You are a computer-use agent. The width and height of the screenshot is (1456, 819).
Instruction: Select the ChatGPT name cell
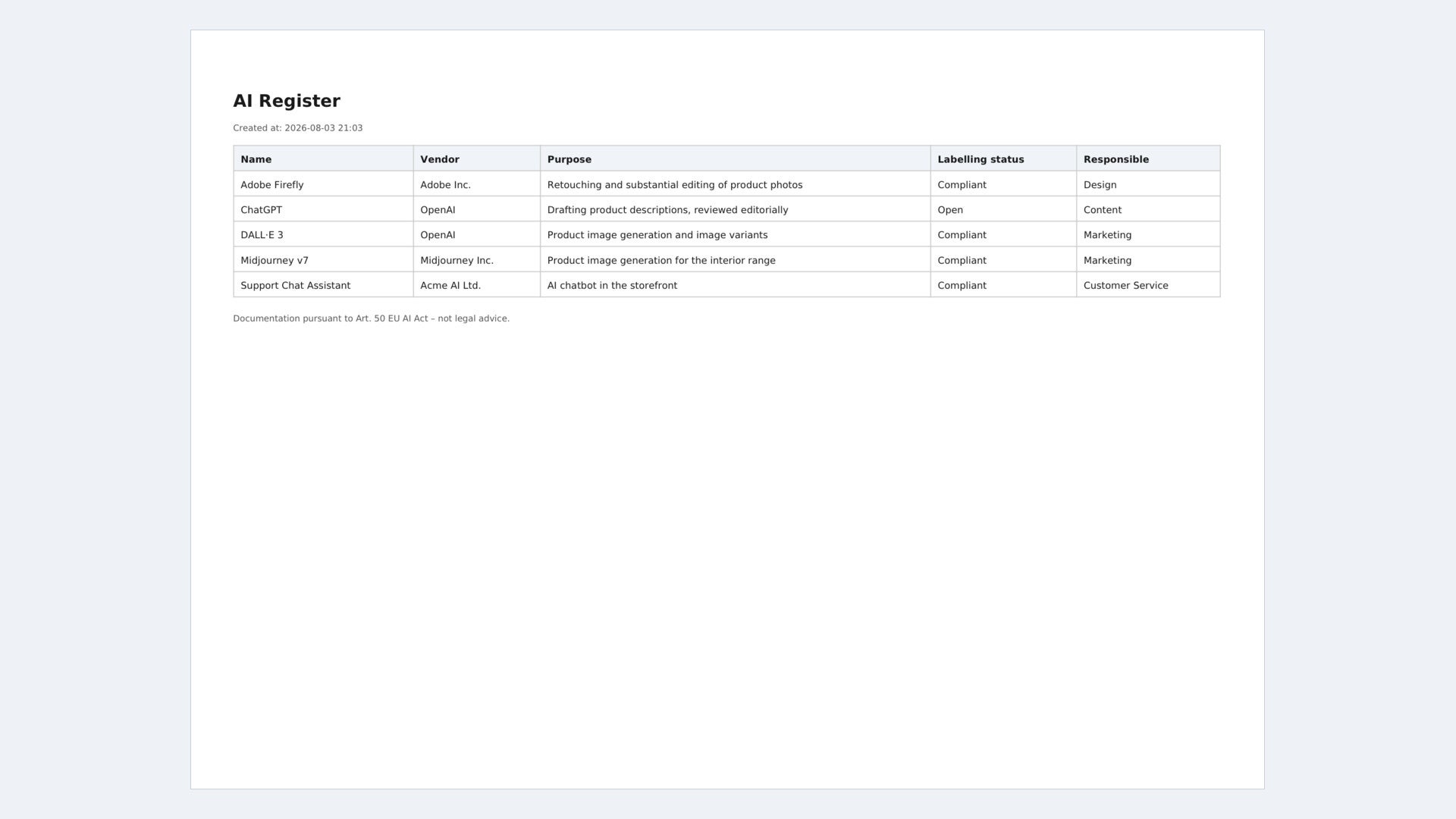click(x=323, y=209)
